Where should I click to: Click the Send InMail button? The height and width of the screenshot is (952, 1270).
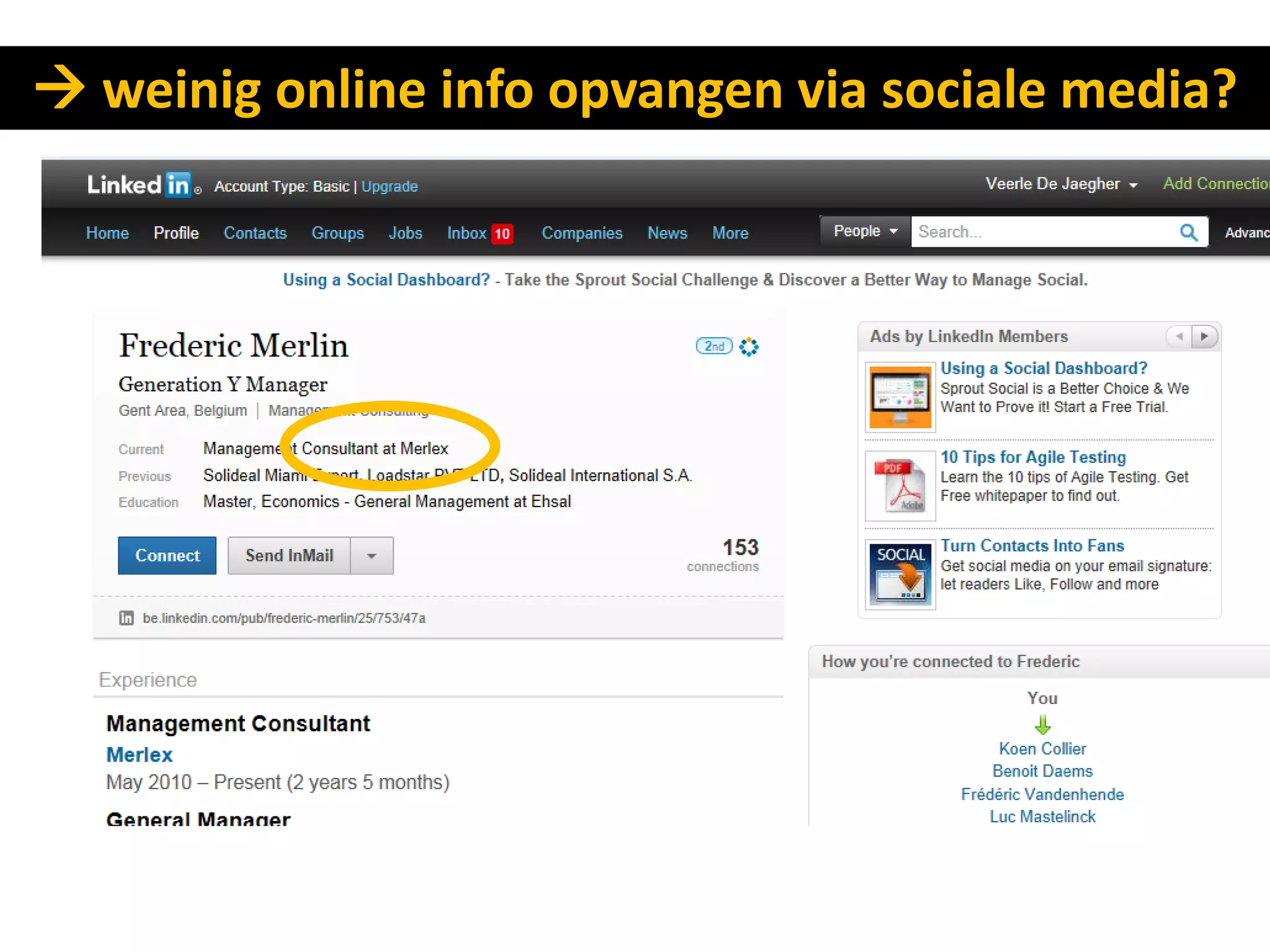[289, 555]
